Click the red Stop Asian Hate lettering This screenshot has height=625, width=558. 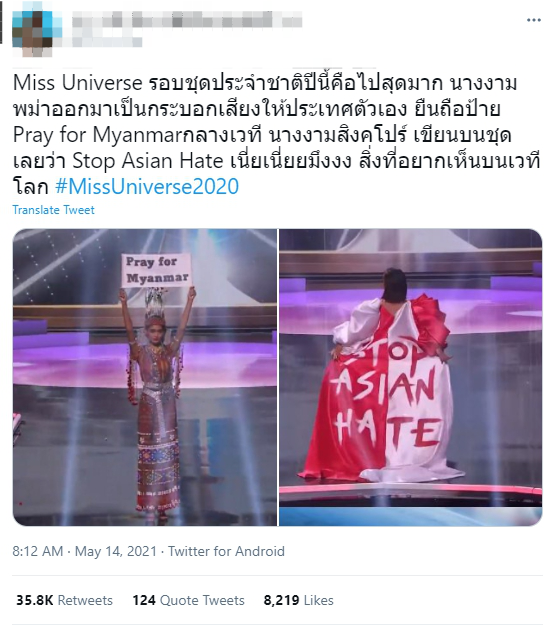pos(387,395)
